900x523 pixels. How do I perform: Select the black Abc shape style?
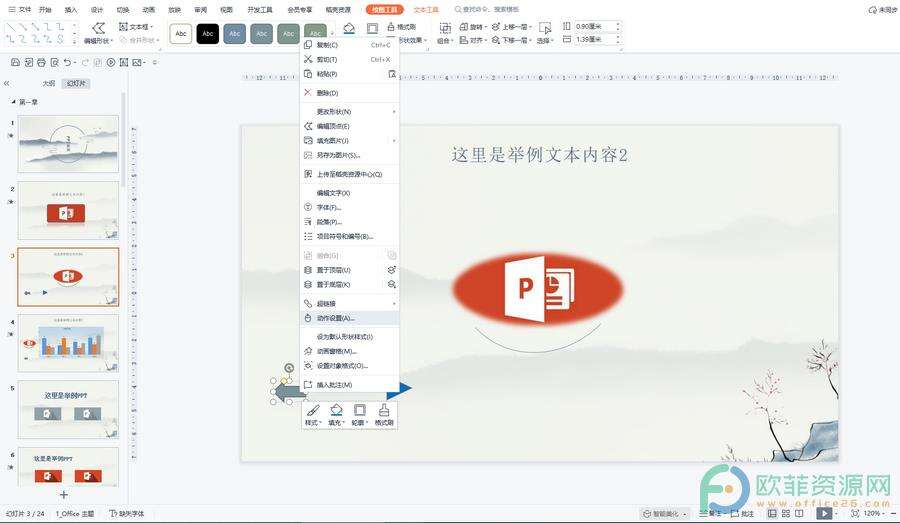pos(208,34)
